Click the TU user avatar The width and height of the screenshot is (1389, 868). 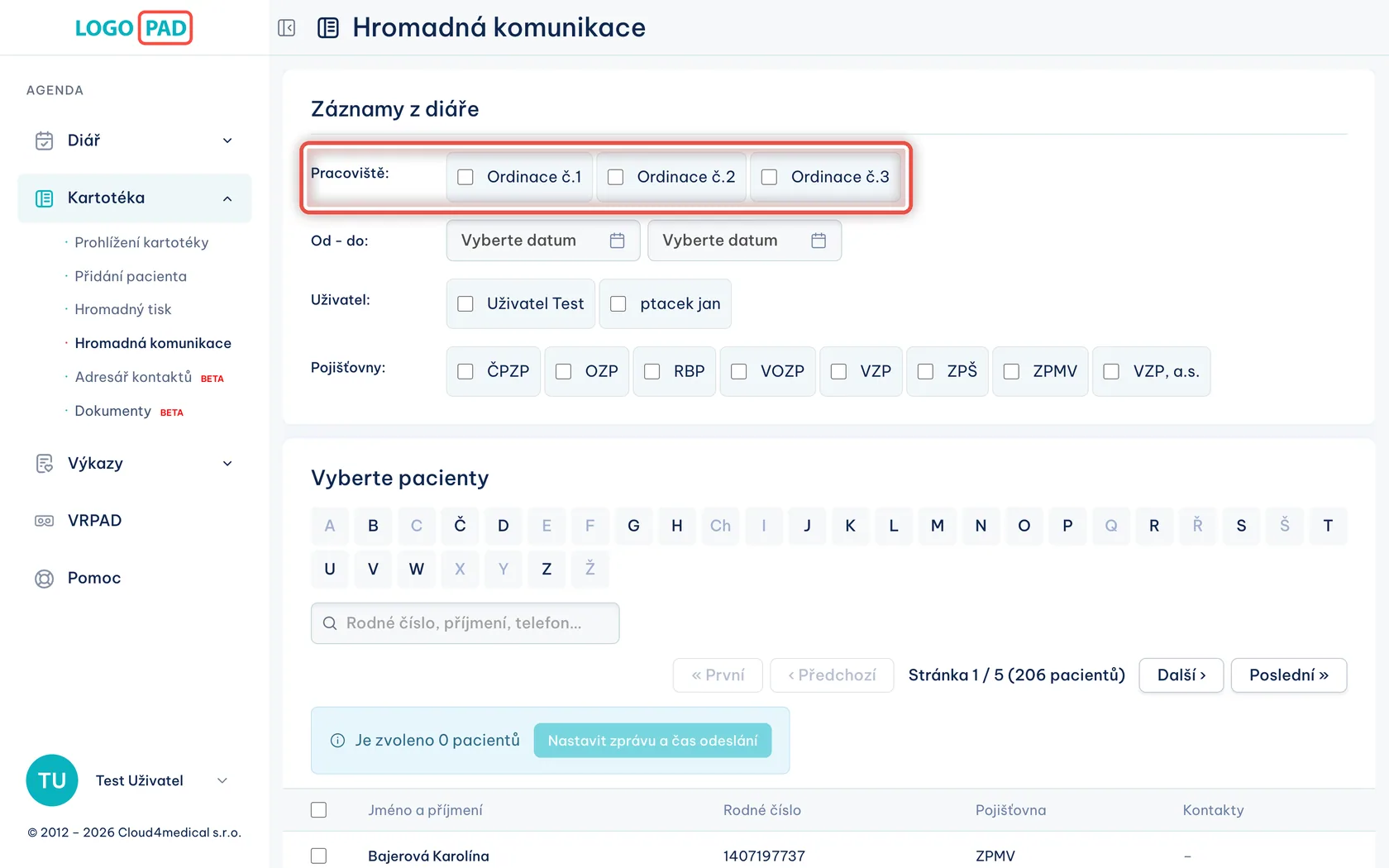coord(52,780)
